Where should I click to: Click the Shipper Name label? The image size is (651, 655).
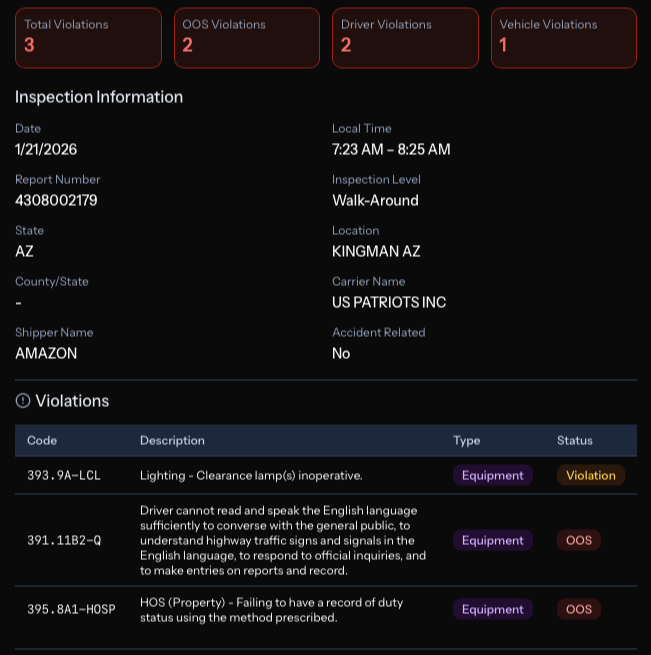tap(54, 333)
